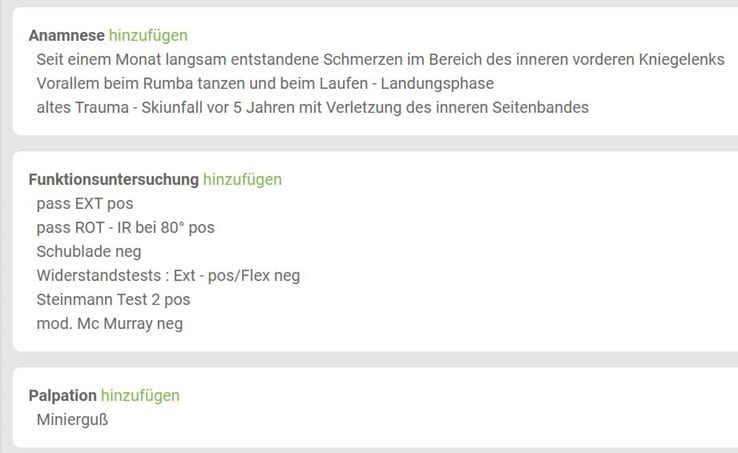738x453 pixels.
Task: Click the word Seitenbandes in the trauma line
Action: (x=540, y=107)
